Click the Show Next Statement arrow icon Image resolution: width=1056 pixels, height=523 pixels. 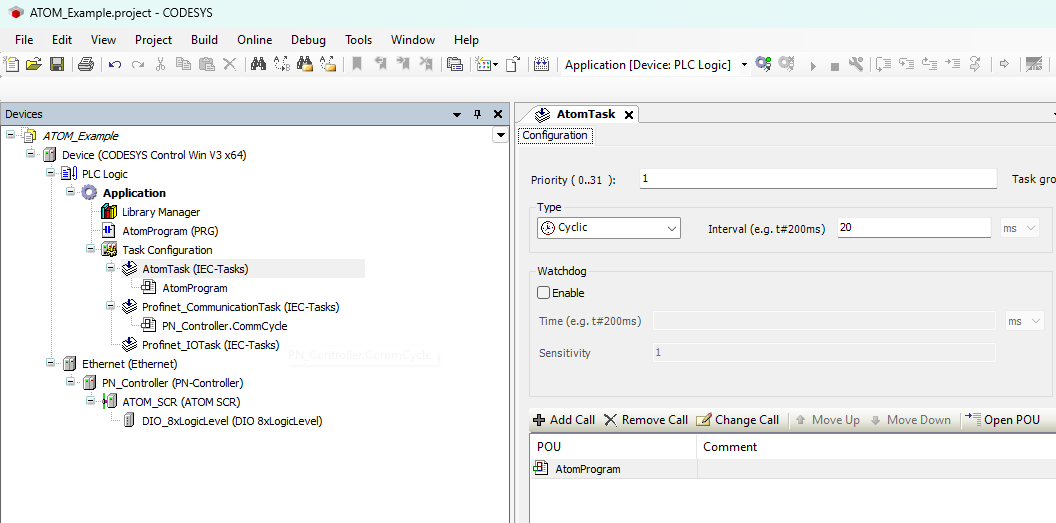click(1004, 65)
